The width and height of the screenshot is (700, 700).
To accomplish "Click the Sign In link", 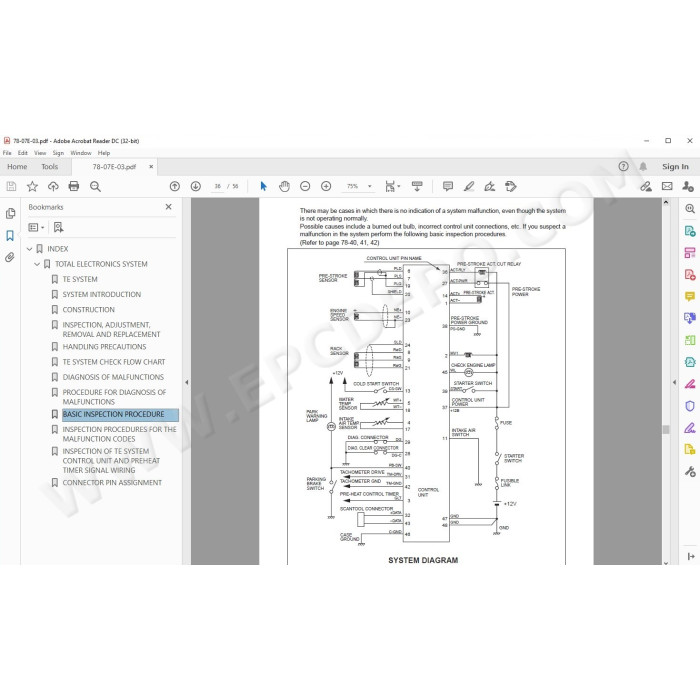I will 675,167.
